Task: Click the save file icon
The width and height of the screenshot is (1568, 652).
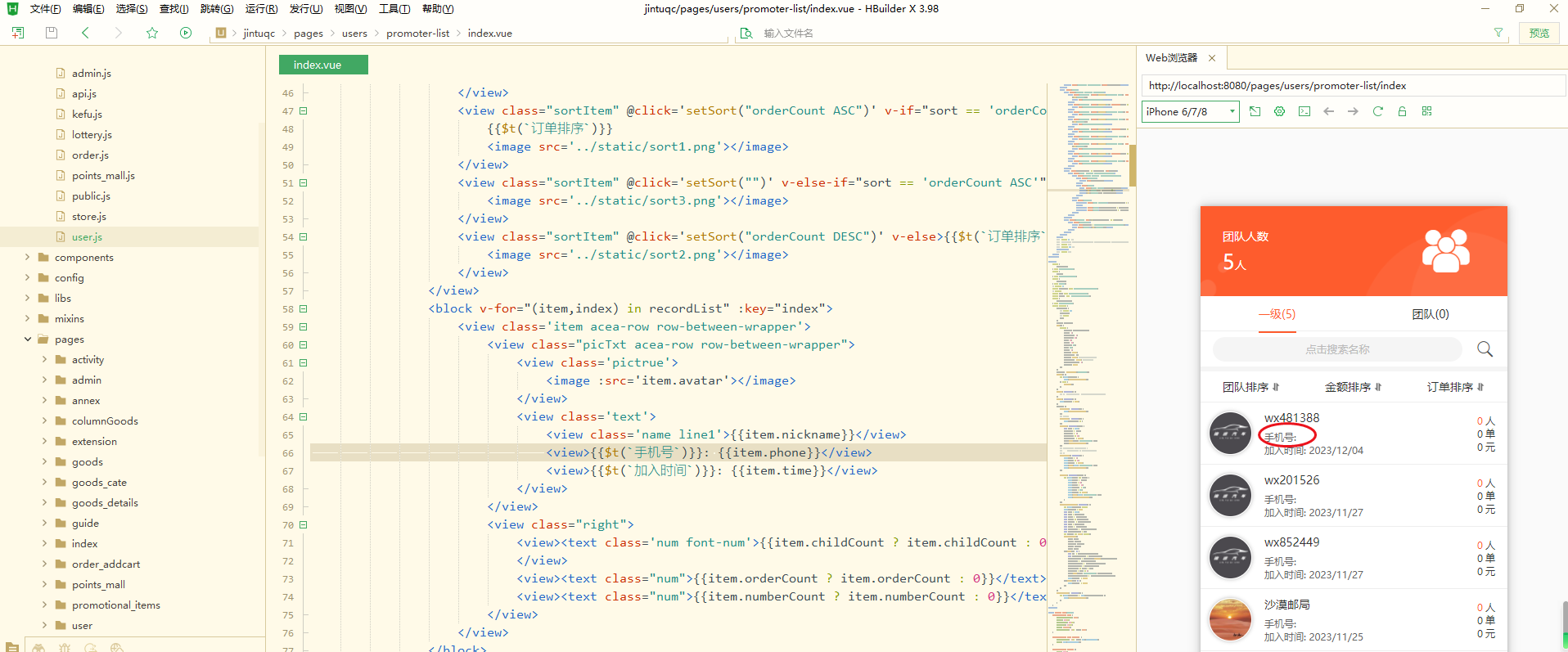Action: pos(52,33)
